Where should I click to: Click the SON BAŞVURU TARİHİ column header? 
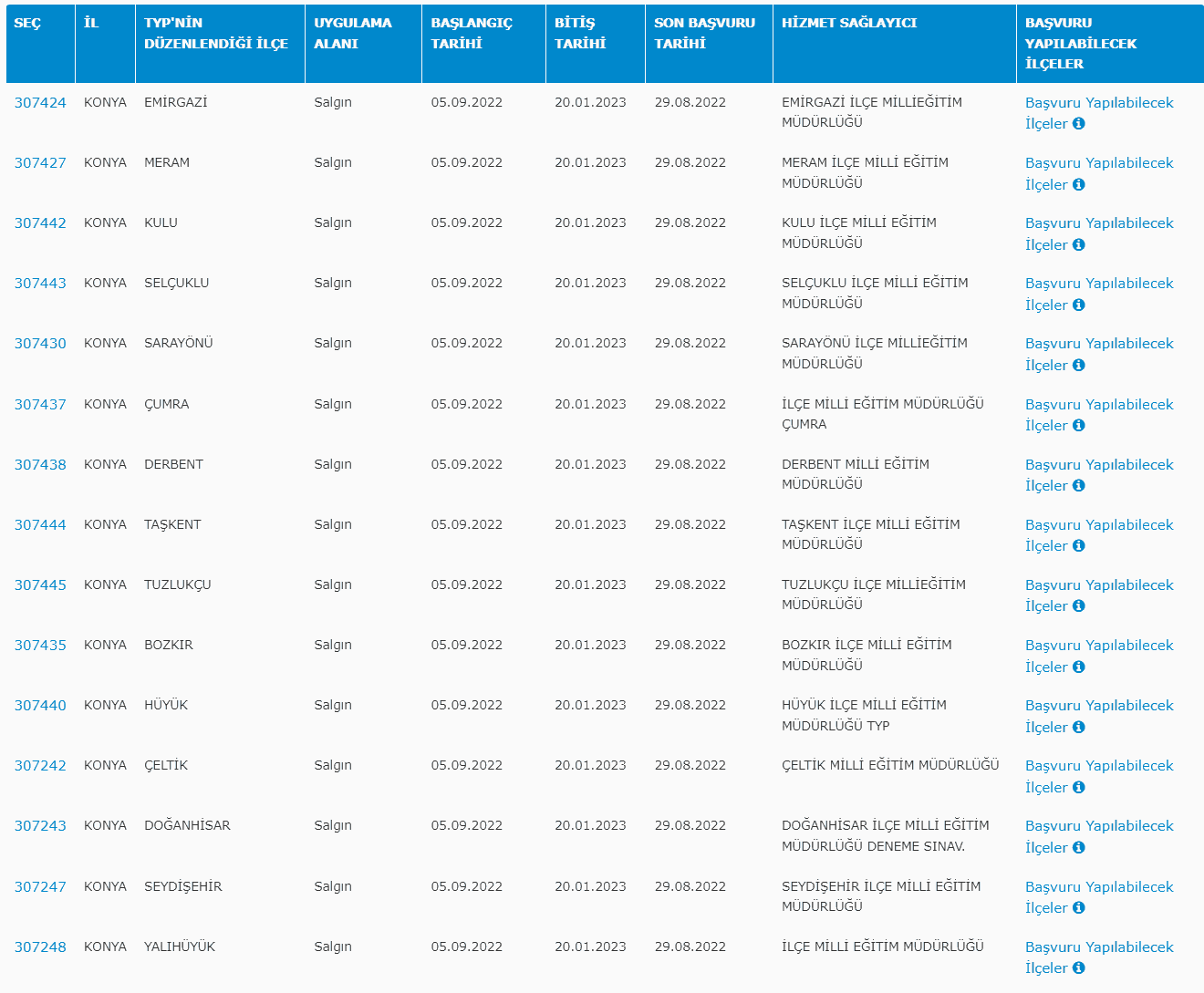click(x=704, y=33)
